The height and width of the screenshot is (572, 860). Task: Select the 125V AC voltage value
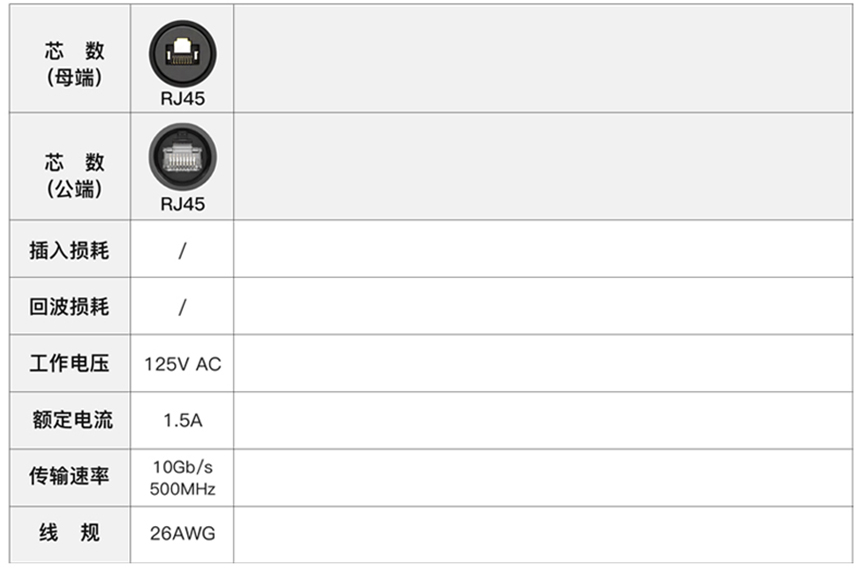[x=183, y=364]
